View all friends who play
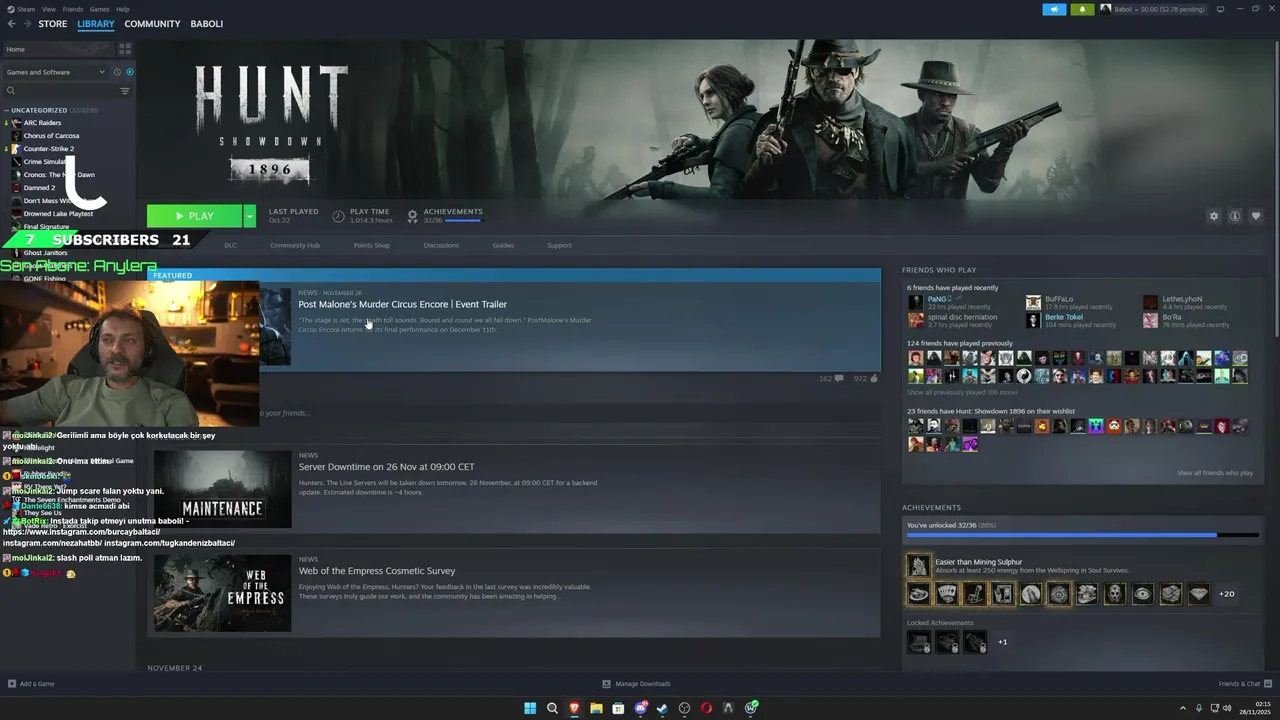The width and height of the screenshot is (1280, 720). point(1215,473)
